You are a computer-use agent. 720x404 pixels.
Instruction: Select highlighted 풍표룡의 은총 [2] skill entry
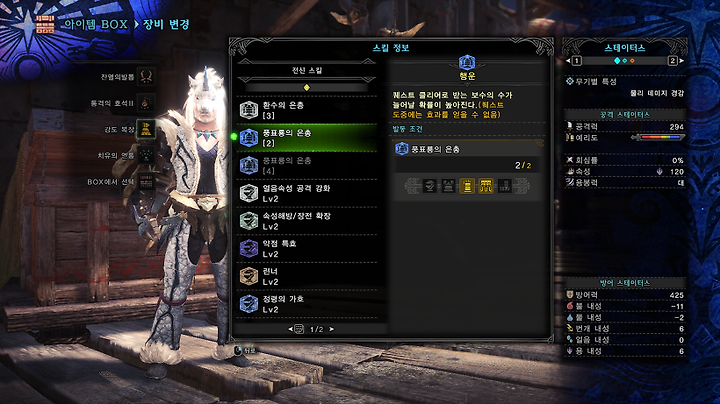307,138
